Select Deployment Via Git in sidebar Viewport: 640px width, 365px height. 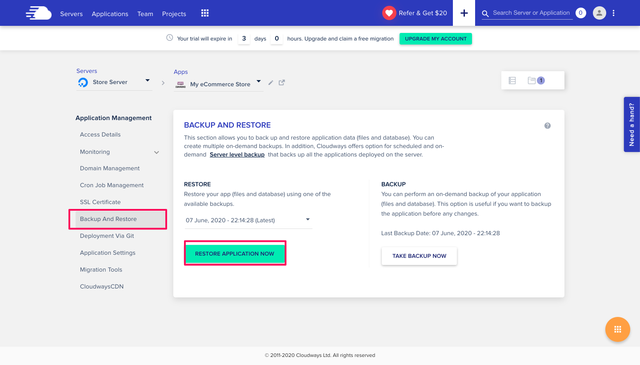pos(107,236)
